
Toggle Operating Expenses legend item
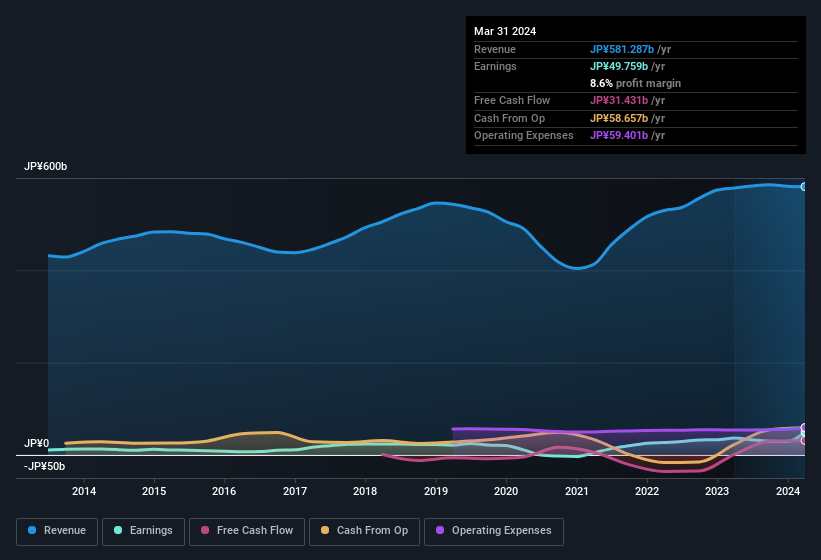[x=493, y=531]
